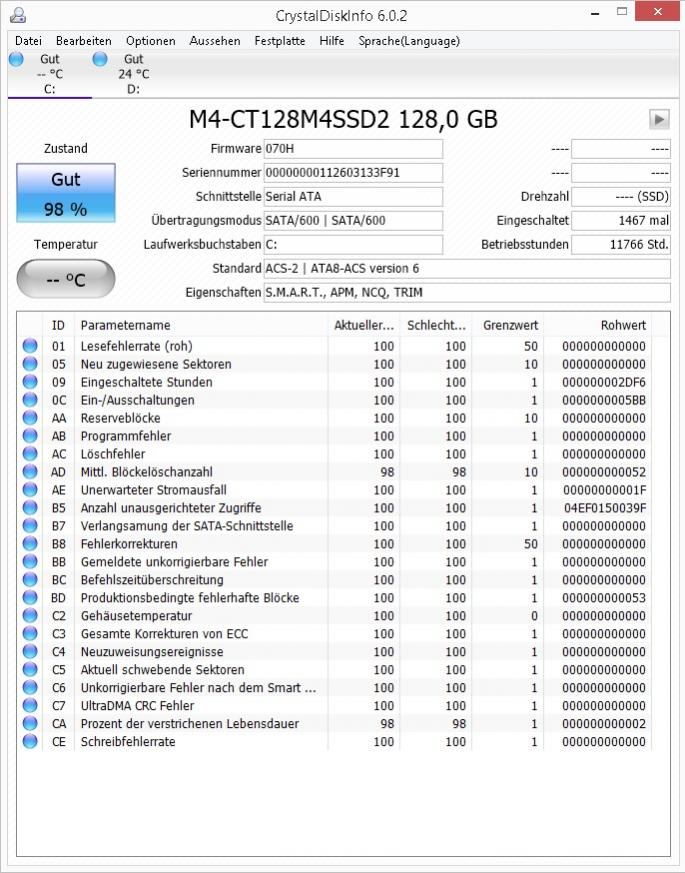Click status orb for Aktuell schwebende Sektoren
This screenshot has width=685, height=873.
coord(30,669)
